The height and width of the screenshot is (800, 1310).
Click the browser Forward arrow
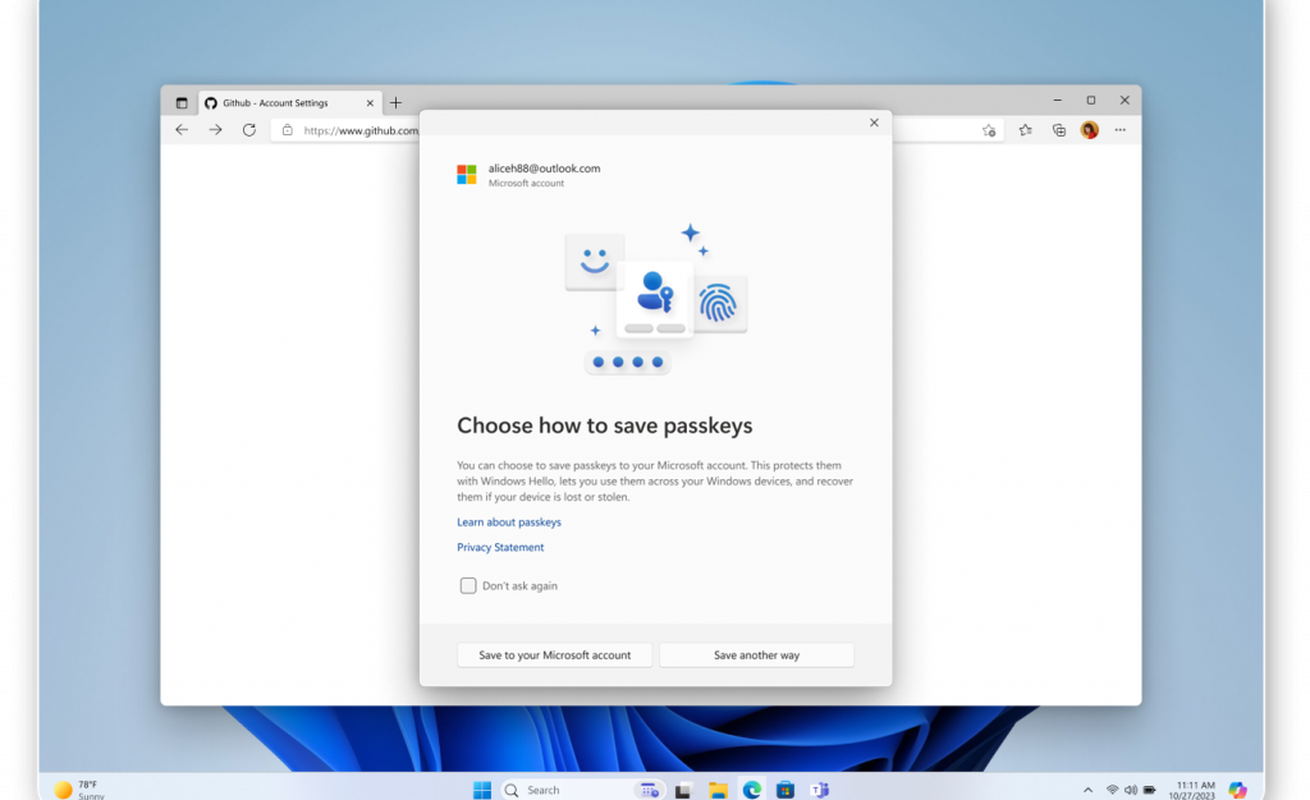click(x=215, y=130)
